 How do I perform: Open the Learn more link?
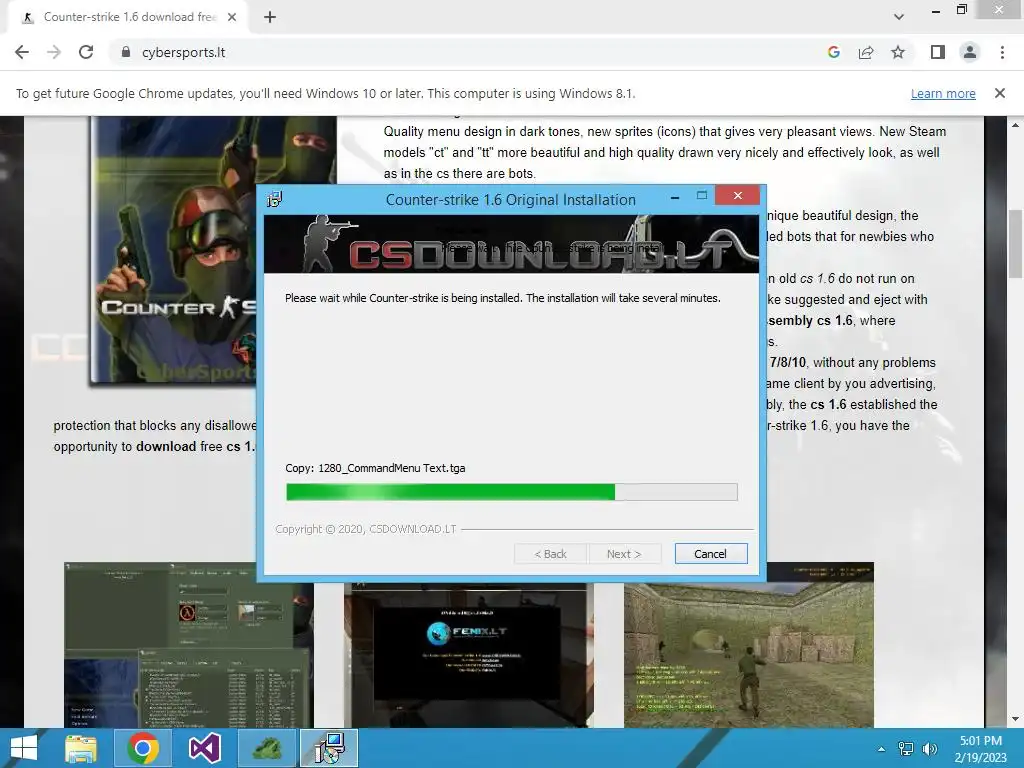click(943, 93)
